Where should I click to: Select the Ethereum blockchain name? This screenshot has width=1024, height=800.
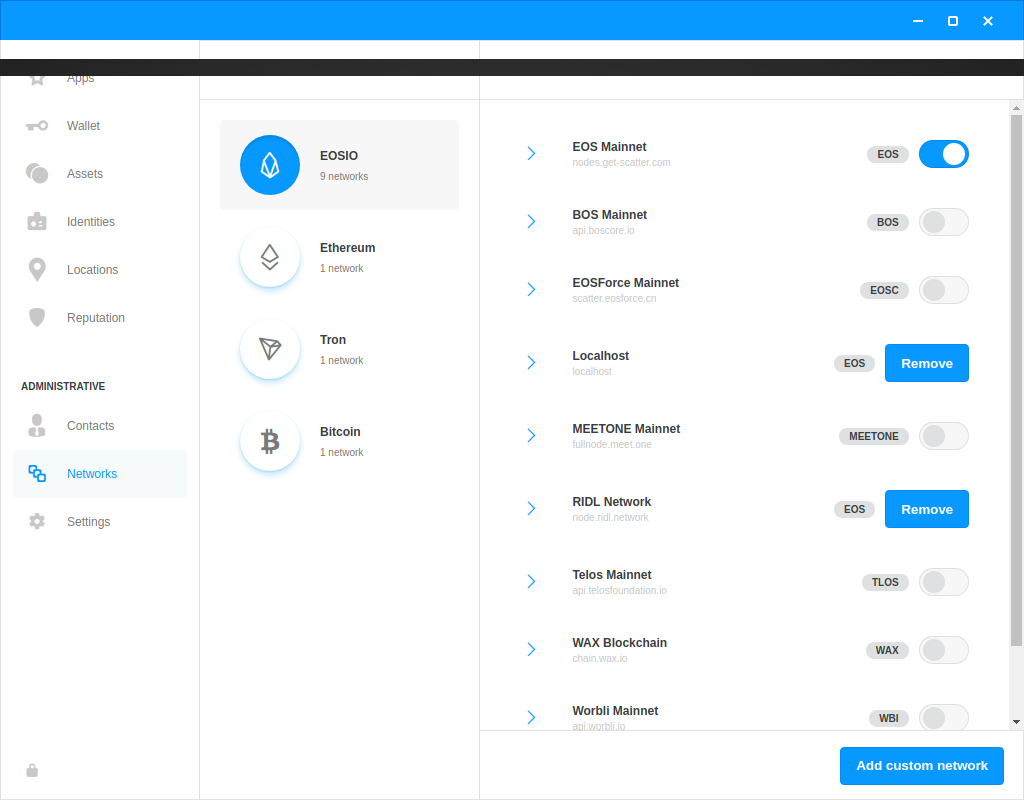click(x=347, y=248)
